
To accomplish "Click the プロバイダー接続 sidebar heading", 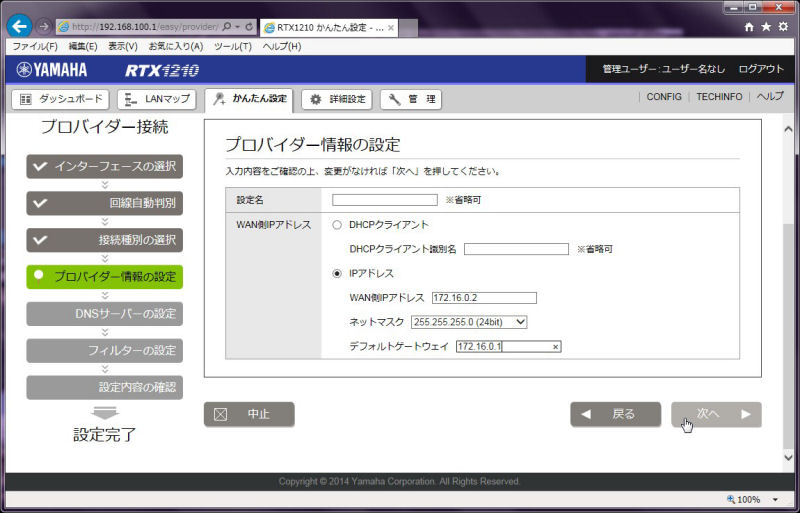I will 105,127.
